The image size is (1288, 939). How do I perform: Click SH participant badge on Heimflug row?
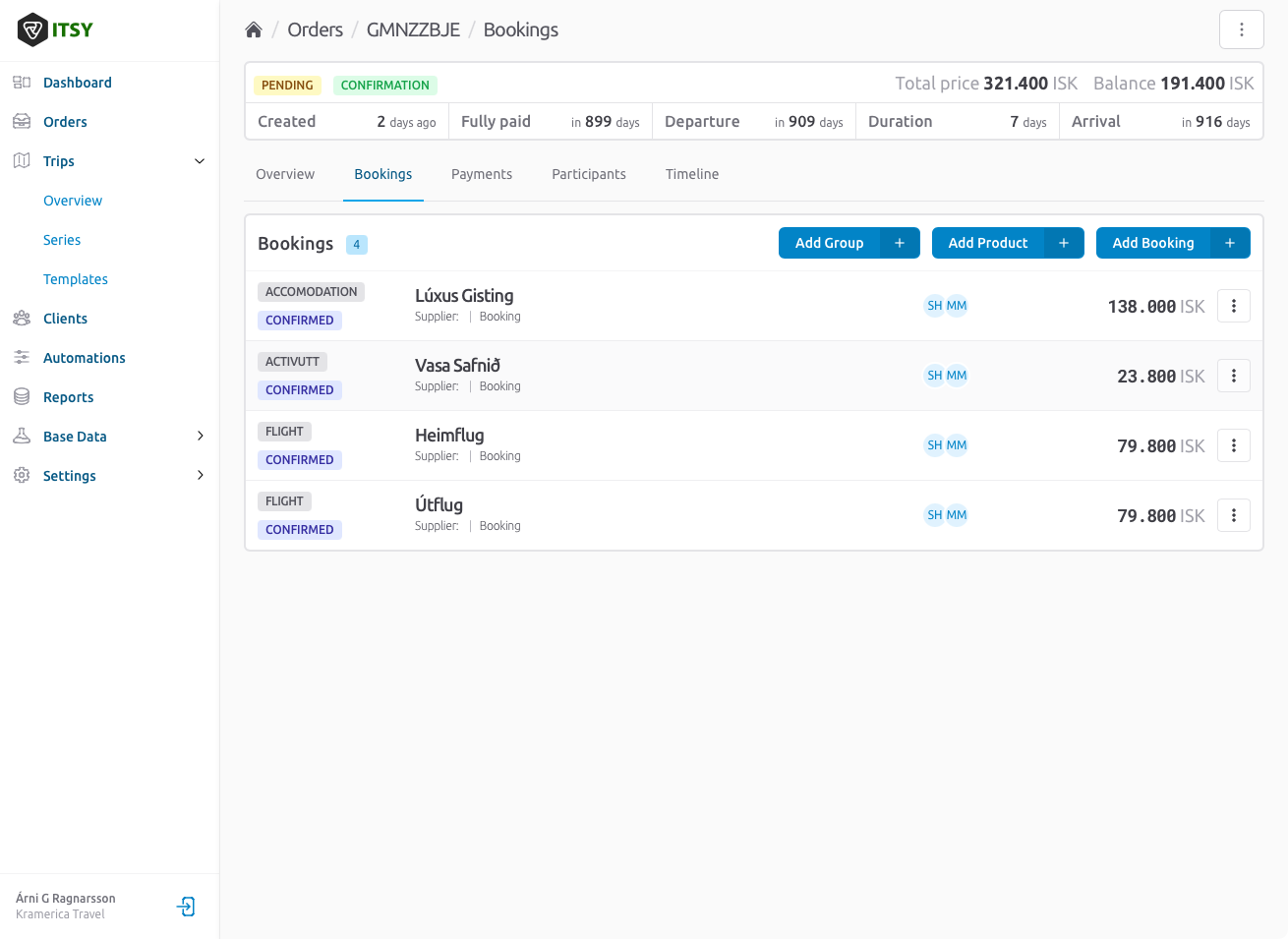(x=935, y=445)
